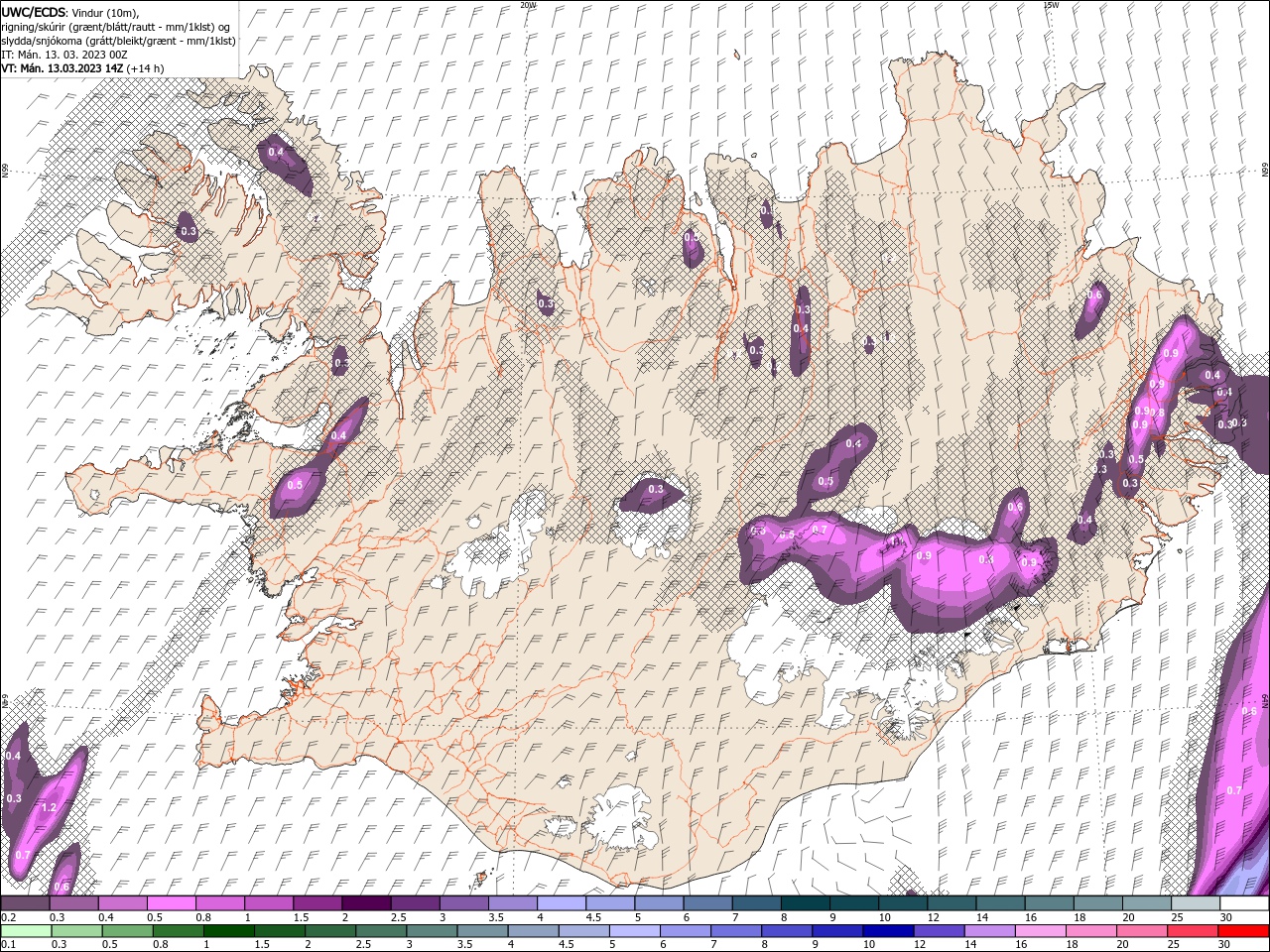The width and height of the screenshot is (1270, 952).
Task: Pick the snow scale swatch labeled 1.5
Action: [x=317, y=903]
